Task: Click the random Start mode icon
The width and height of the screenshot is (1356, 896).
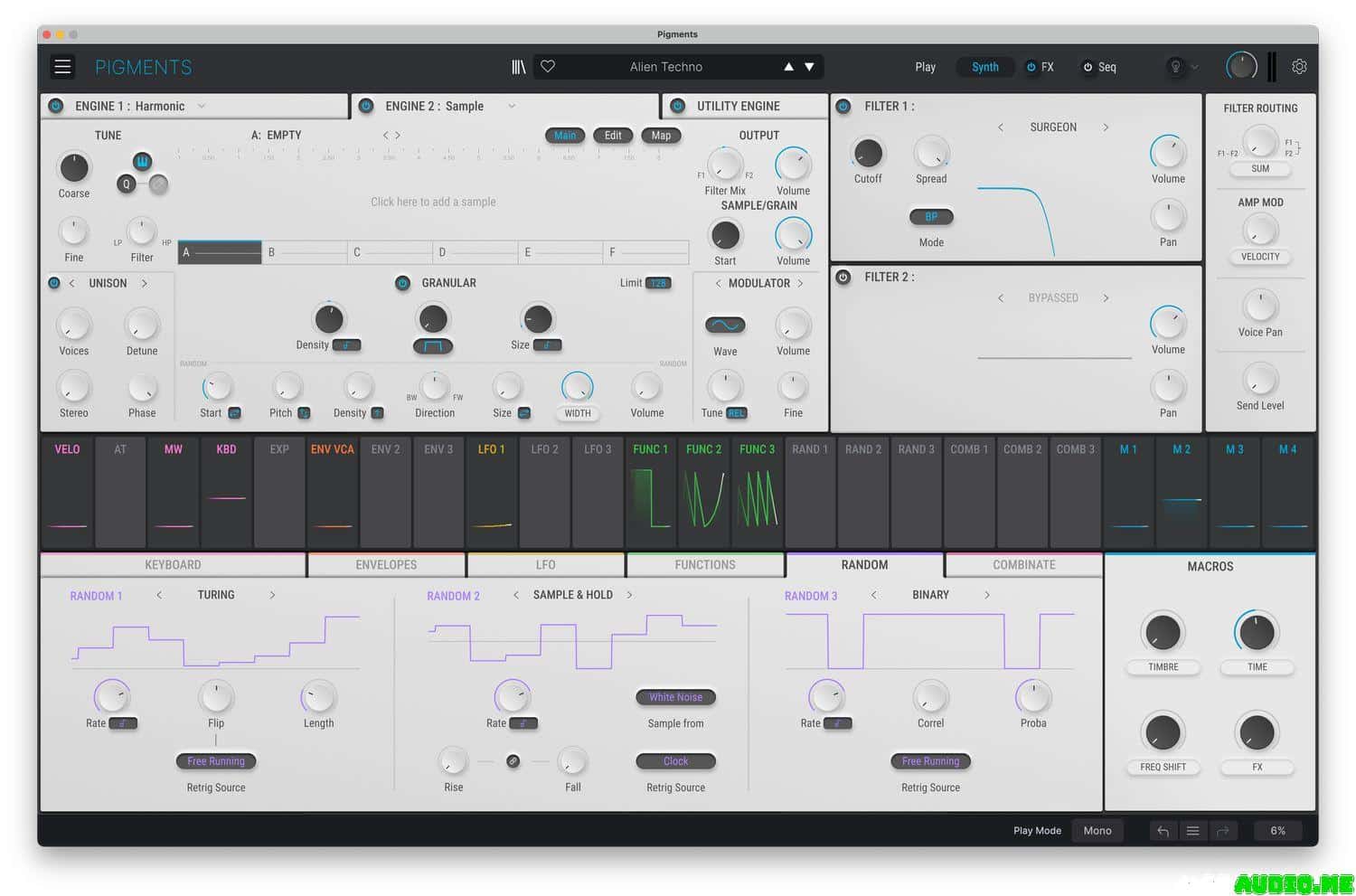Action: (234, 413)
